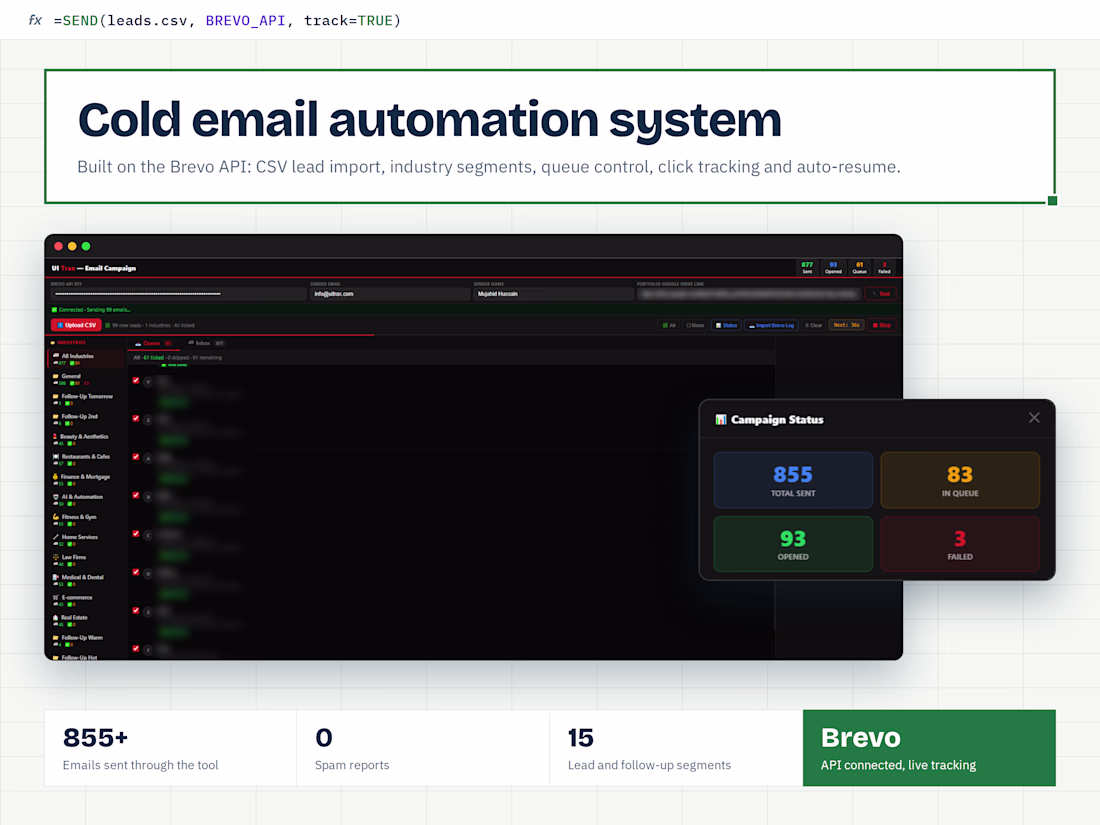Toggle the checkbox for lead row Y

coord(135,381)
